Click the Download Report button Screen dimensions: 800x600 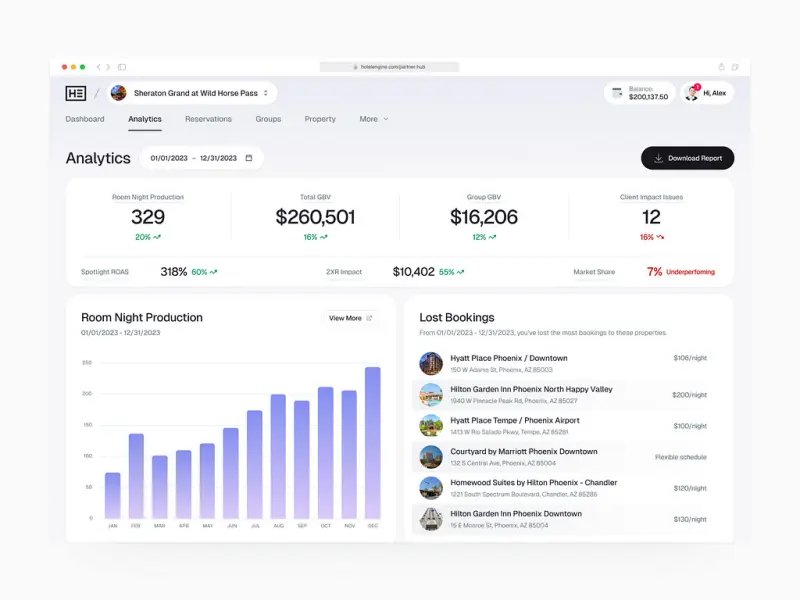pyautogui.click(x=687, y=158)
